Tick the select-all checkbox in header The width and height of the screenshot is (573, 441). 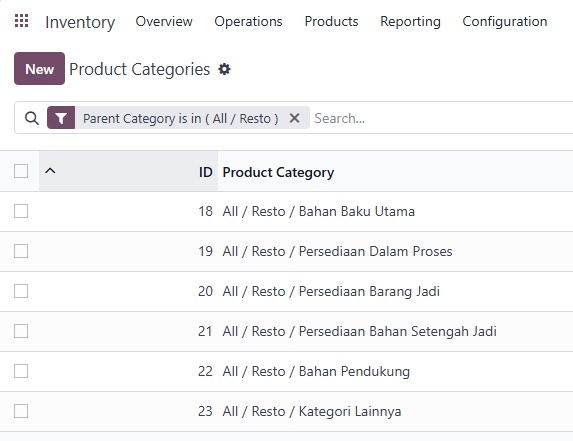[x=21, y=171]
